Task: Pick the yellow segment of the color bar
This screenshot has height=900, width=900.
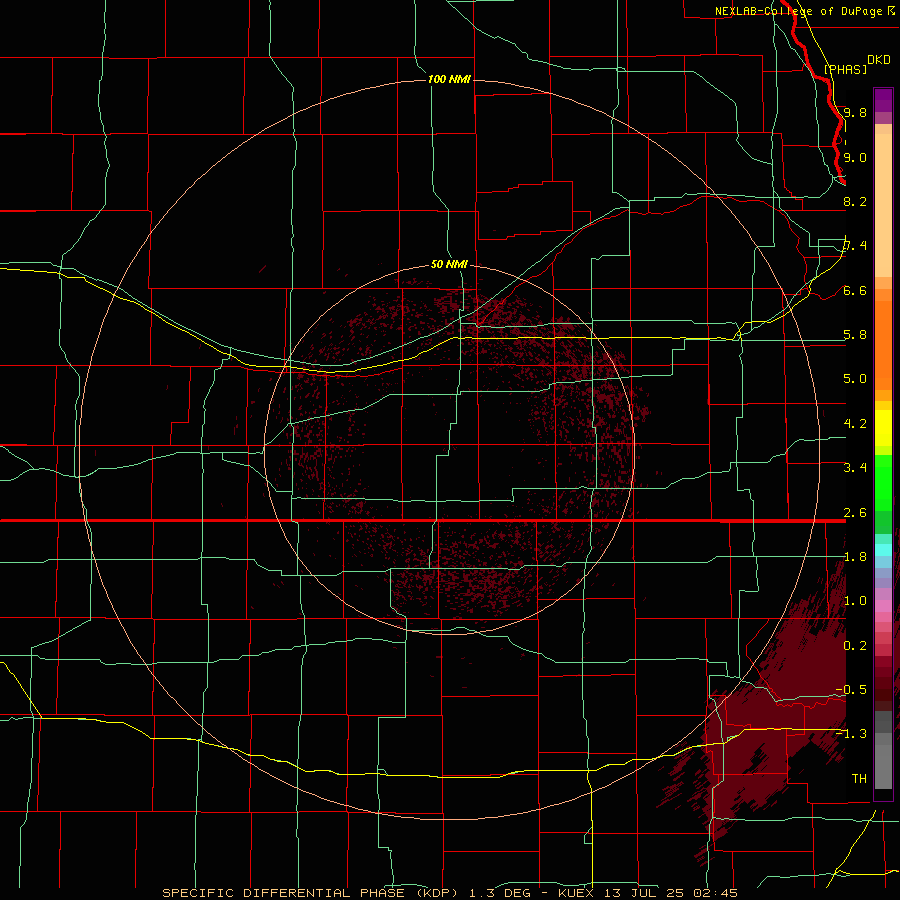Action: (x=883, y=428)
